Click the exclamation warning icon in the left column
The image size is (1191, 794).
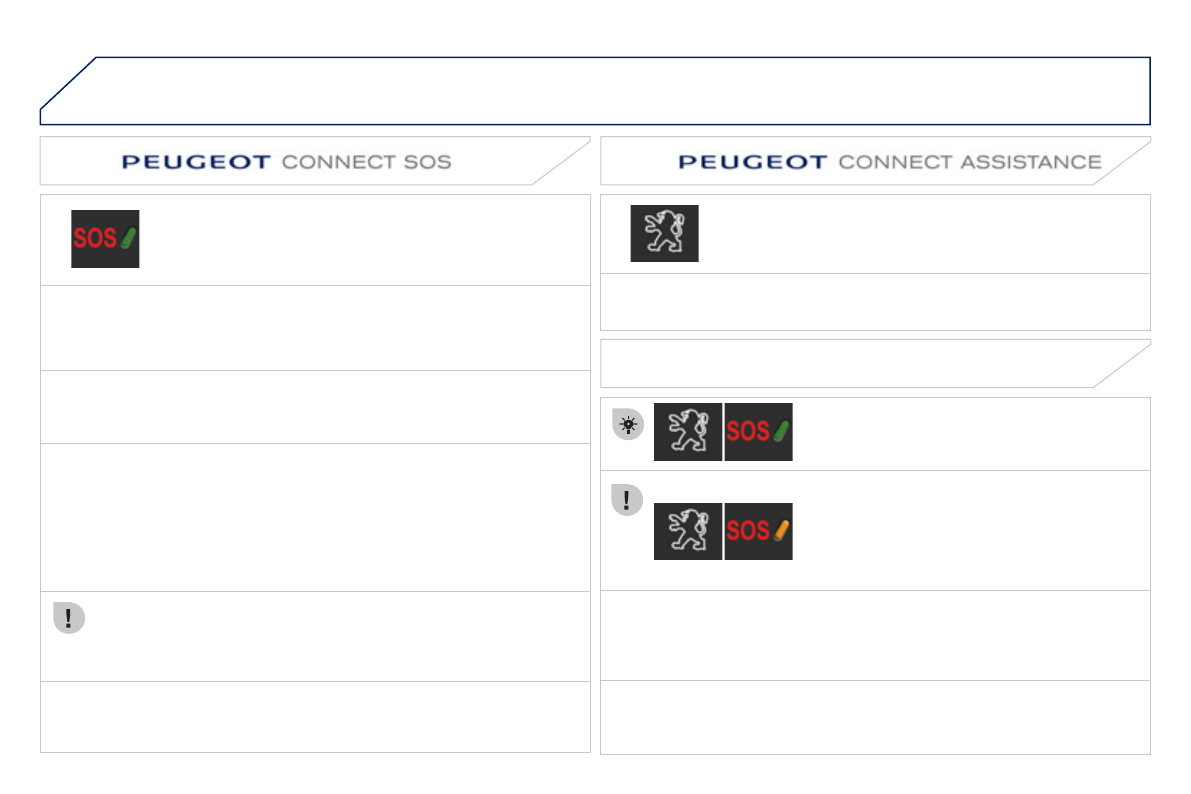(x=68, y=618)
